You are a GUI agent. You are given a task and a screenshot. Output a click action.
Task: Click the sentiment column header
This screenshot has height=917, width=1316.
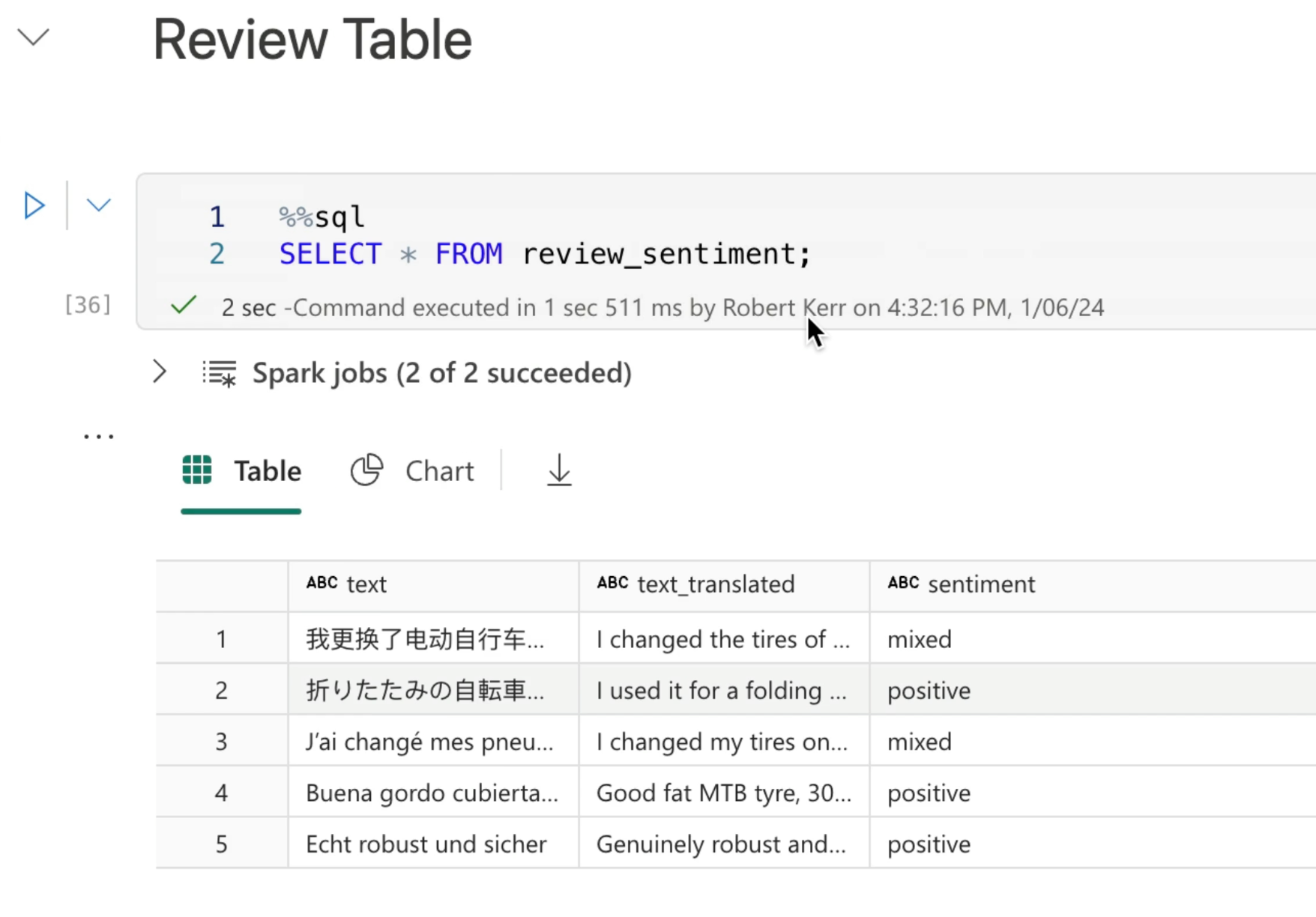pos(980,584)
